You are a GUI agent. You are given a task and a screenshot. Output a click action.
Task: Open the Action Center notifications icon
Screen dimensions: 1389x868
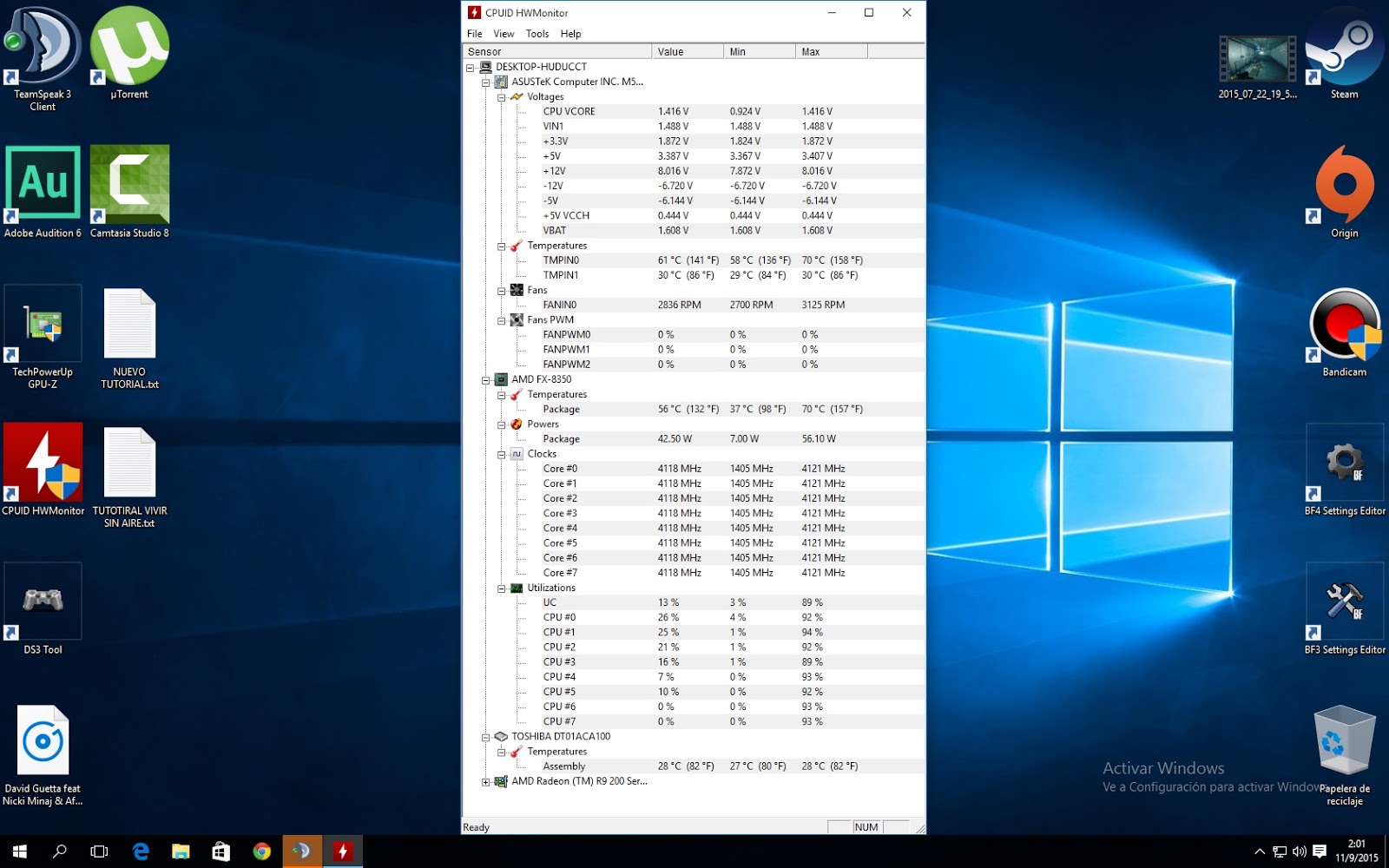coord(1320,852)
